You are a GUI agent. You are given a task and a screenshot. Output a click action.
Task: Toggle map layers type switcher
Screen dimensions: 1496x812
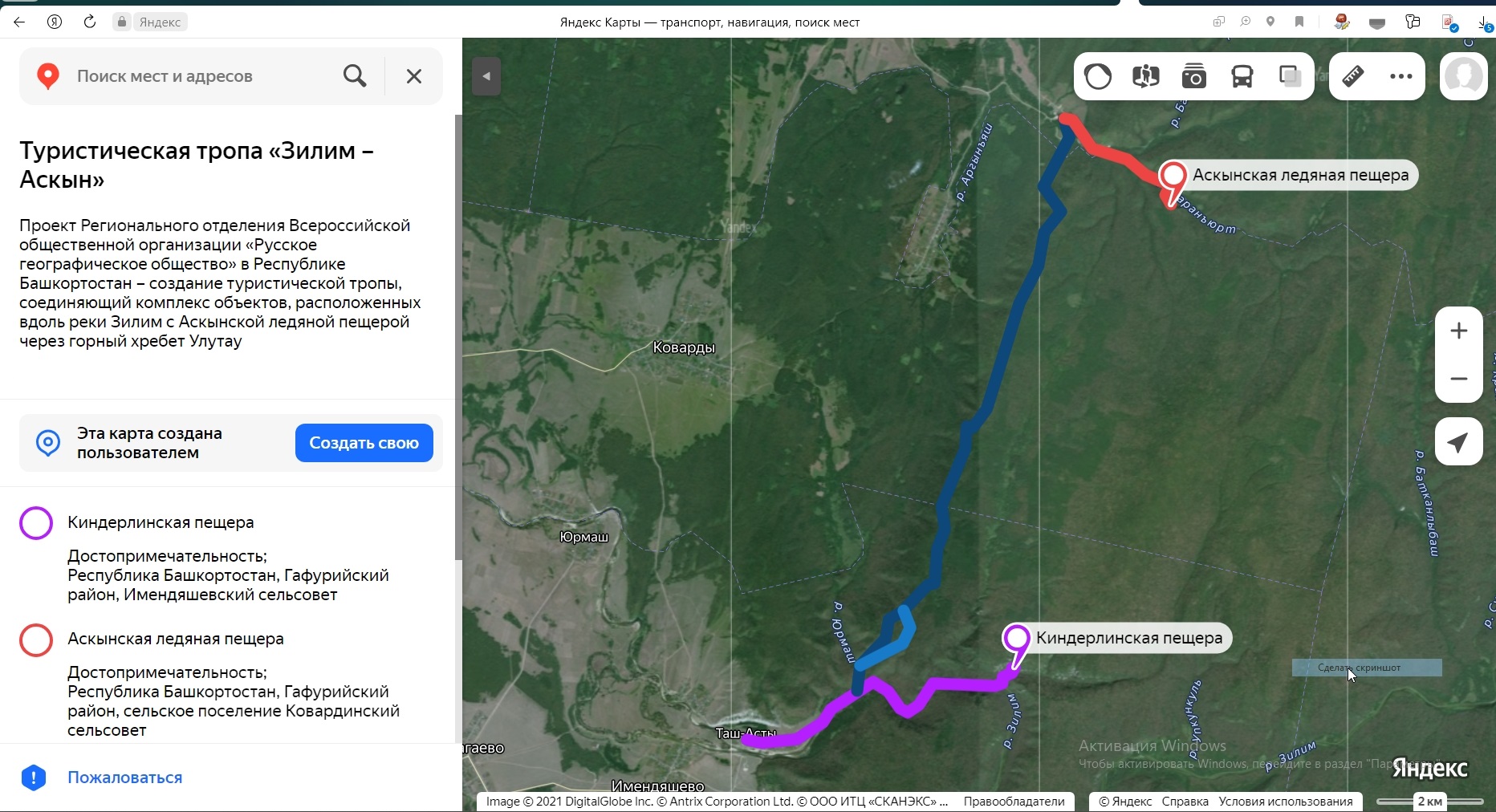pos(1291,77)
